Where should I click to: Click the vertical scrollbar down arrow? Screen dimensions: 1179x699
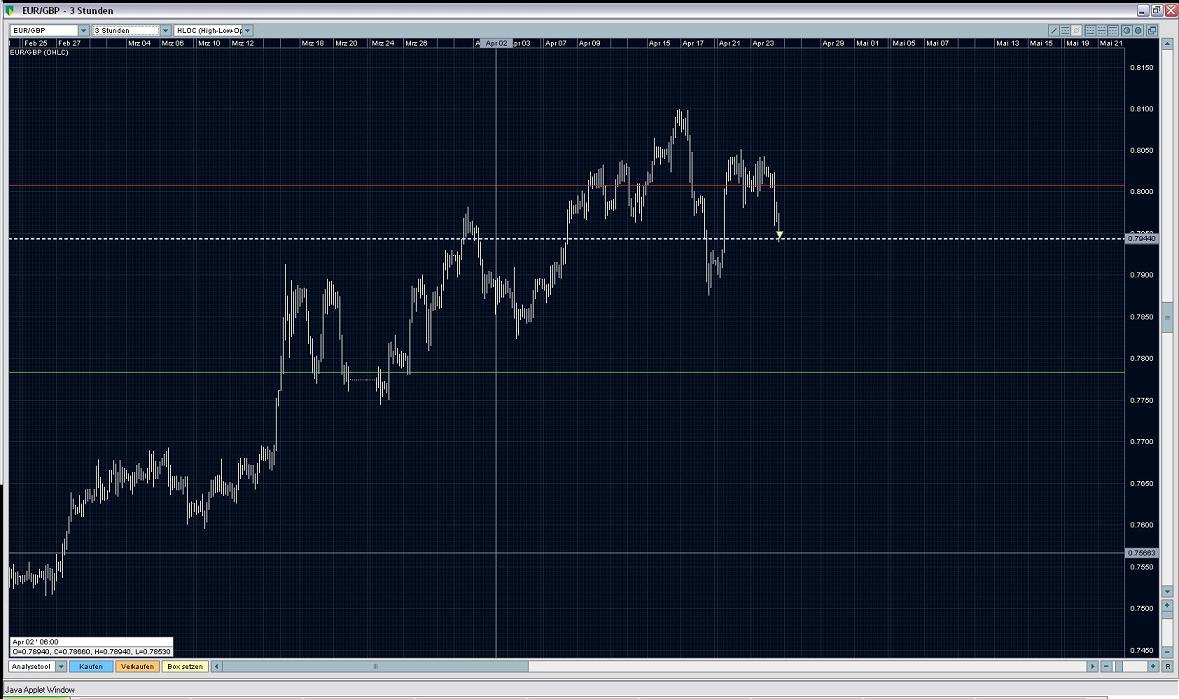pyautogui.click(x=1167, y=592)
